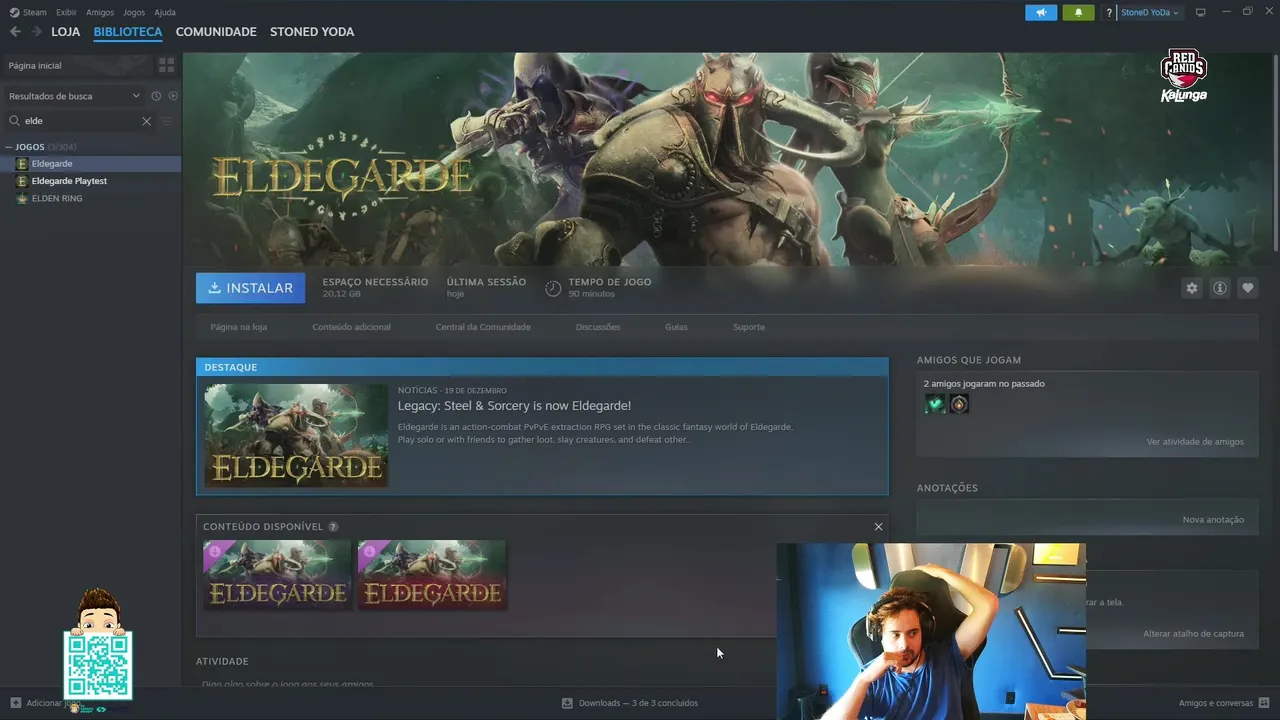Open the Exibir menu
Image resolution: width=1280 pixels, height=720 pixels.
[66, 12]
